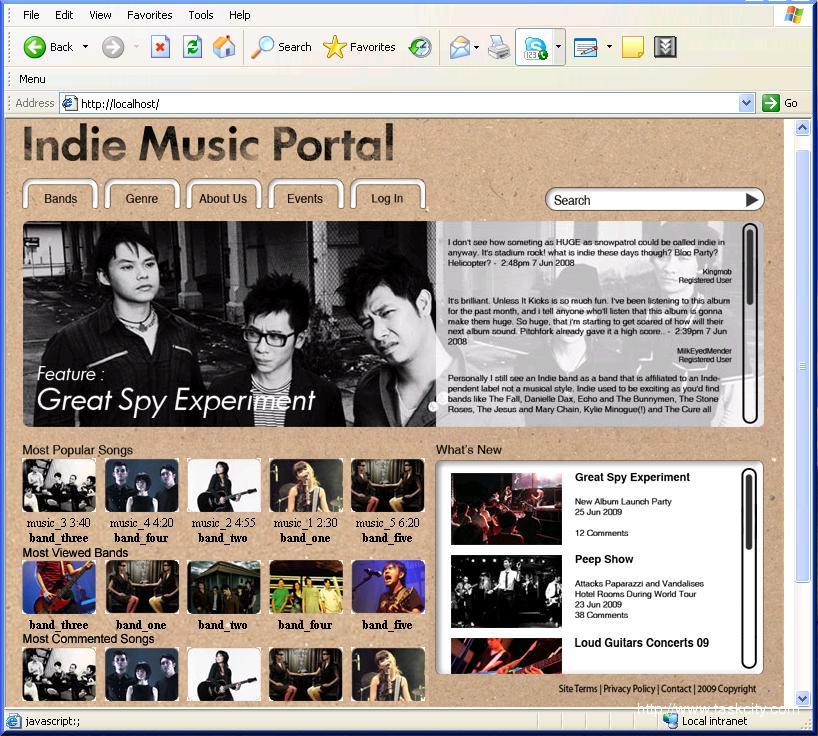This screenshot has height=736, width=818.
Task: Submit the site search with the arrow button
Action: (x=751, y=199)
